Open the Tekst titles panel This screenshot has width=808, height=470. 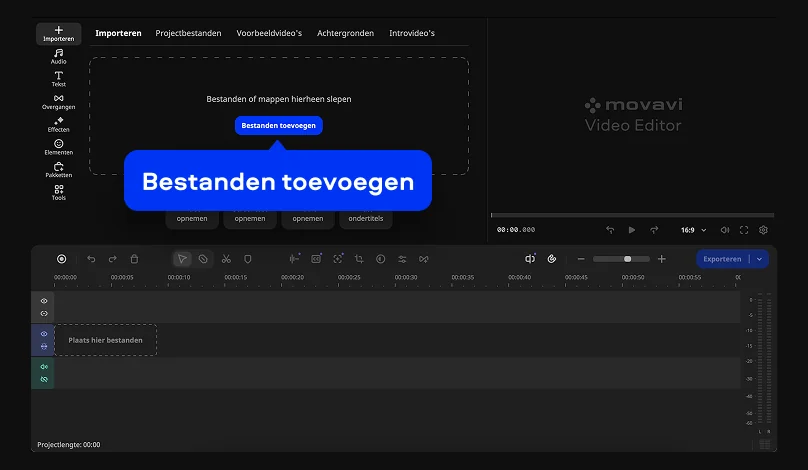click(x=58, y=79)
